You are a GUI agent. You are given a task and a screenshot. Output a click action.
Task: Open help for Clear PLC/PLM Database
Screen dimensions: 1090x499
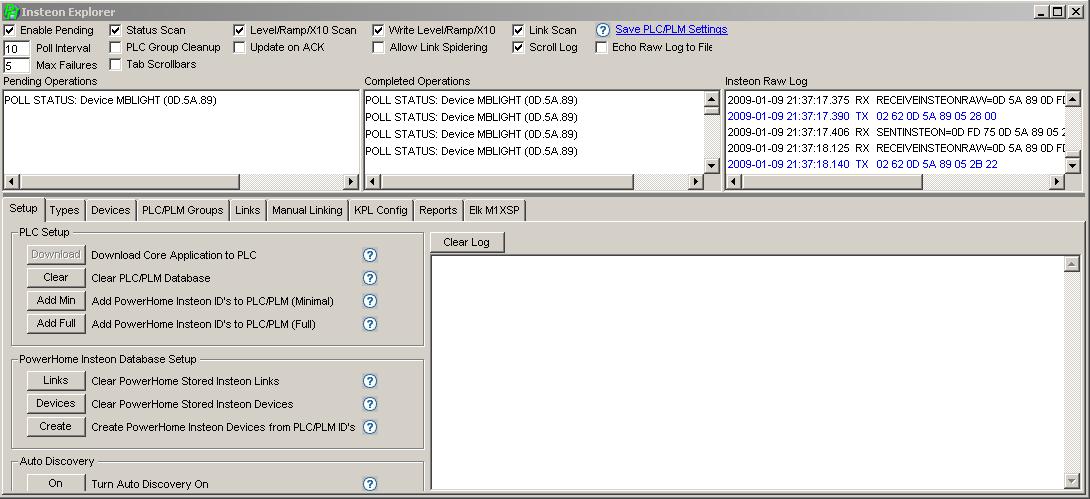370,278
